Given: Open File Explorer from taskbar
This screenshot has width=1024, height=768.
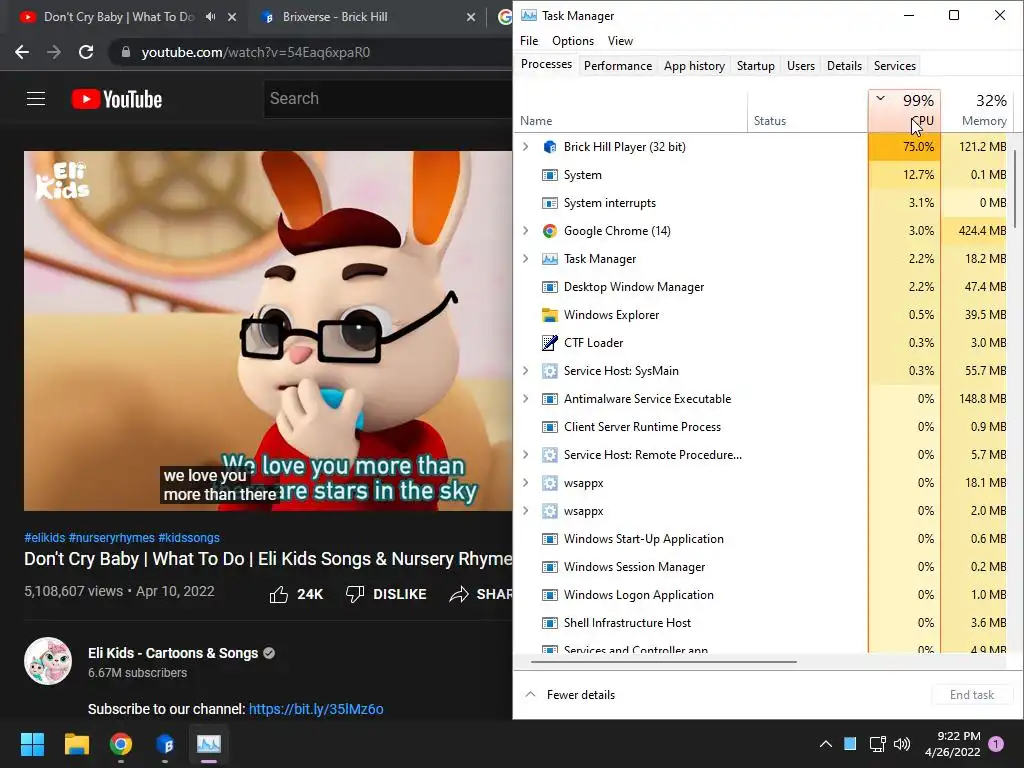Looking at the screenshot, I should pyautogui.click(x=76, y=744).
